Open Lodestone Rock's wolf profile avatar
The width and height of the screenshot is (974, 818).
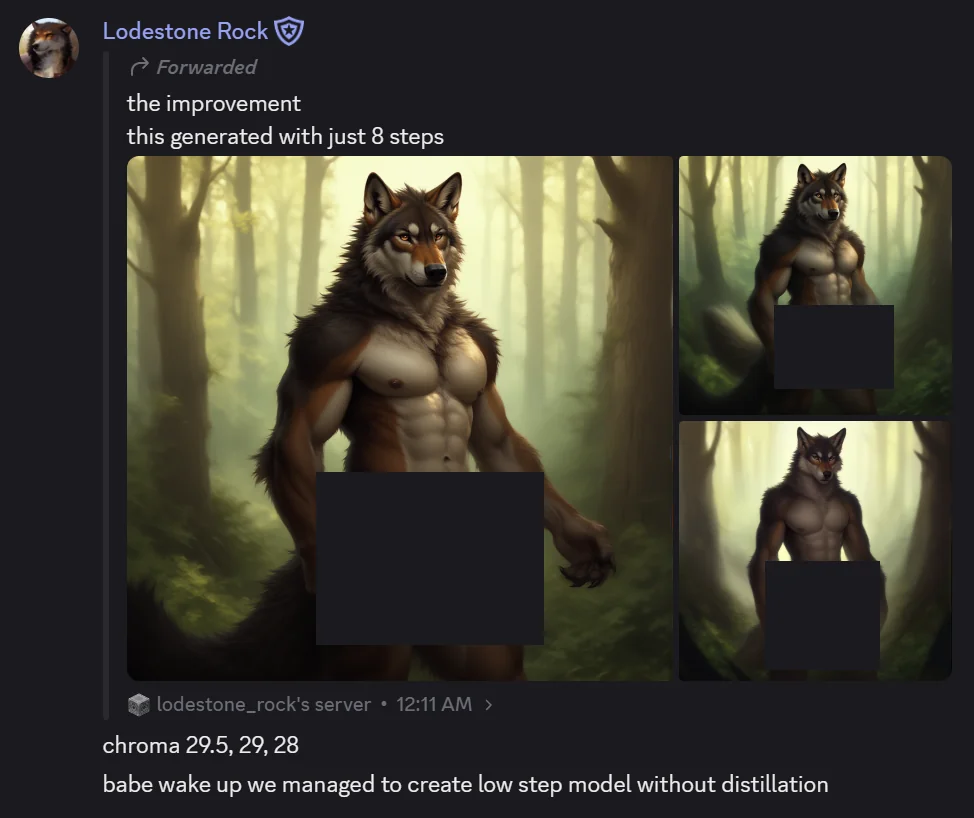tap(49, 48)
